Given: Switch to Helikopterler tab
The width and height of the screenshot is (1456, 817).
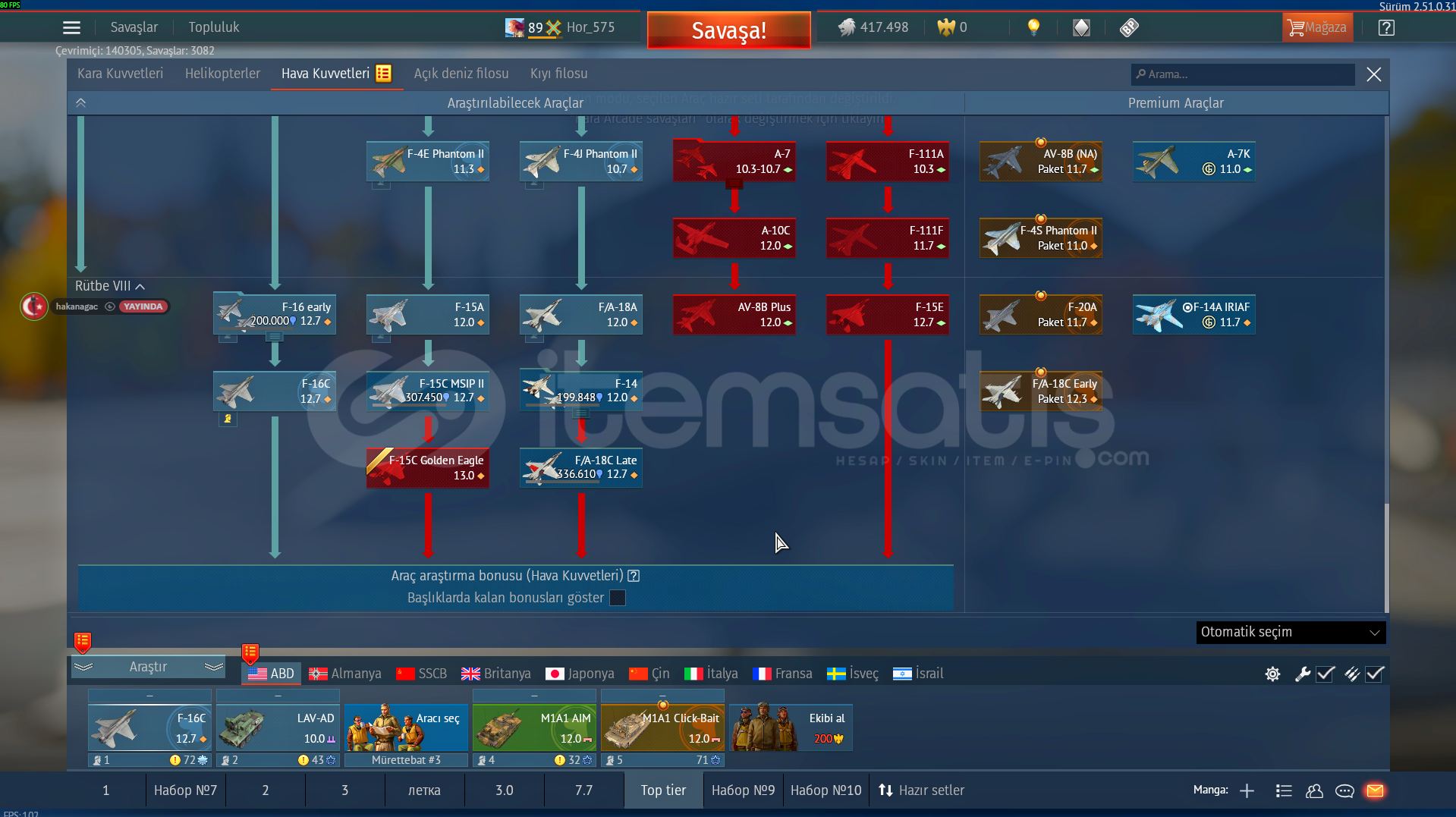Looking at the screenshot, I should point(222,74).
